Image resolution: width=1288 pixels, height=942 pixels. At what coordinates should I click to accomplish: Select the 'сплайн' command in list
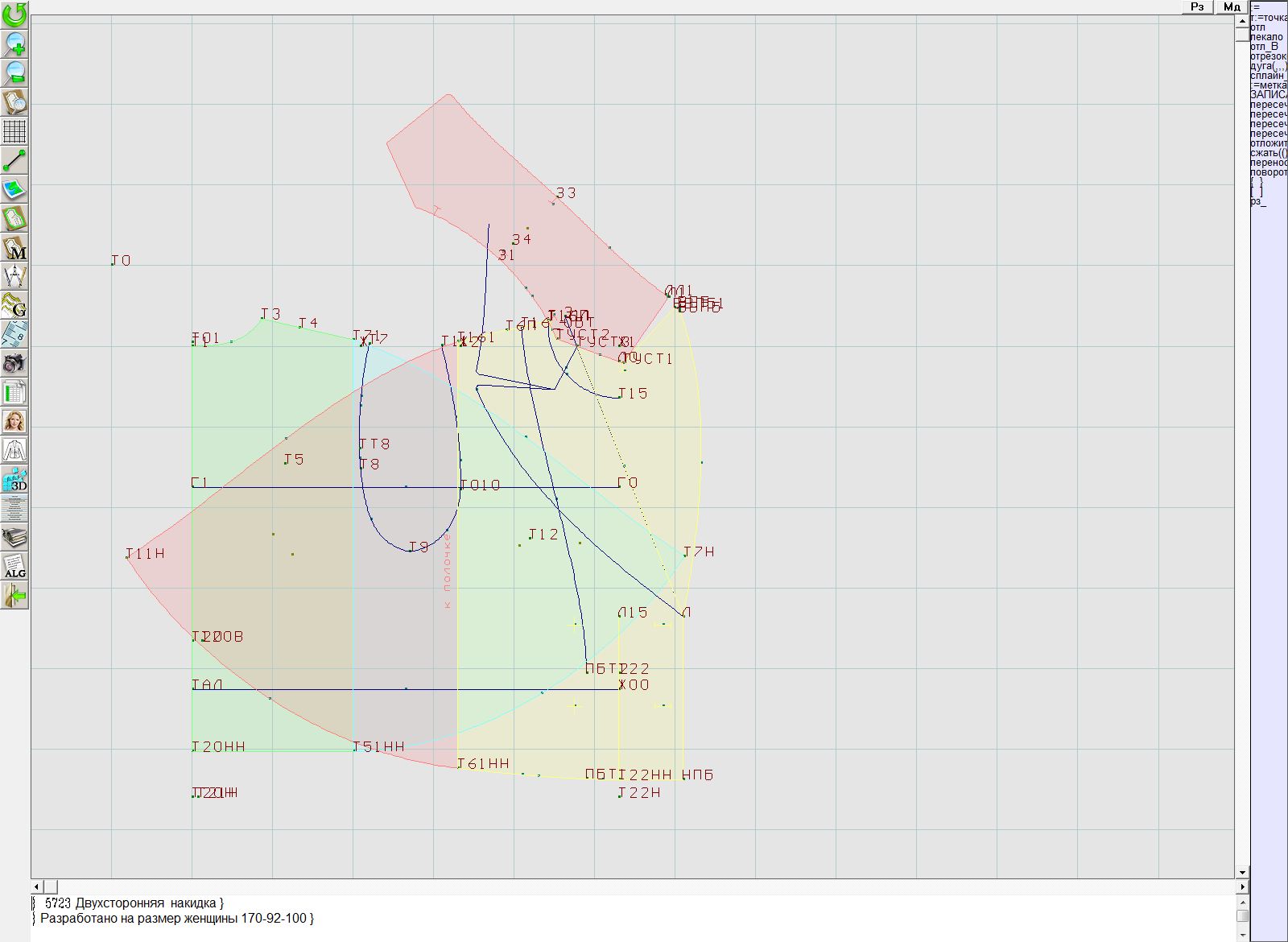pyautogui.click(x=1268, y=76)
